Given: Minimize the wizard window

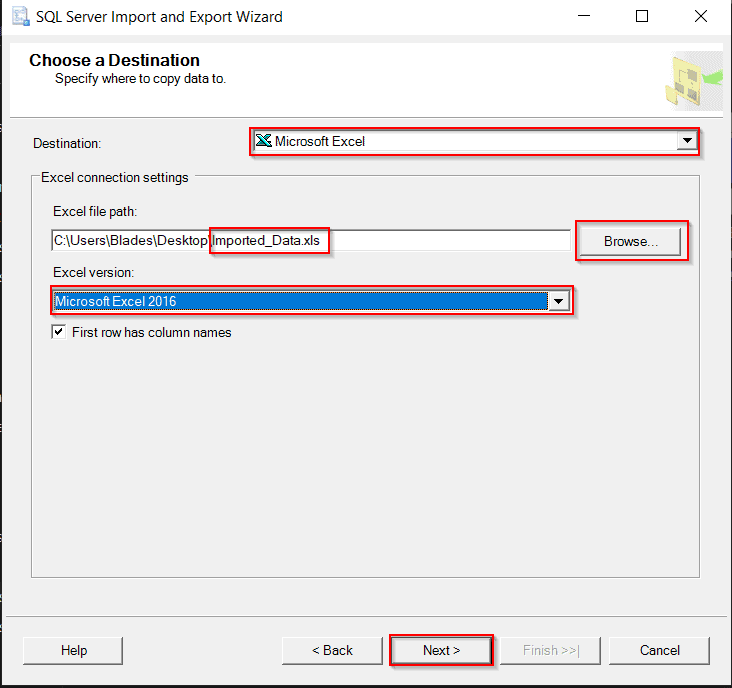Looking at the screenshot, I should coord(584,16).
